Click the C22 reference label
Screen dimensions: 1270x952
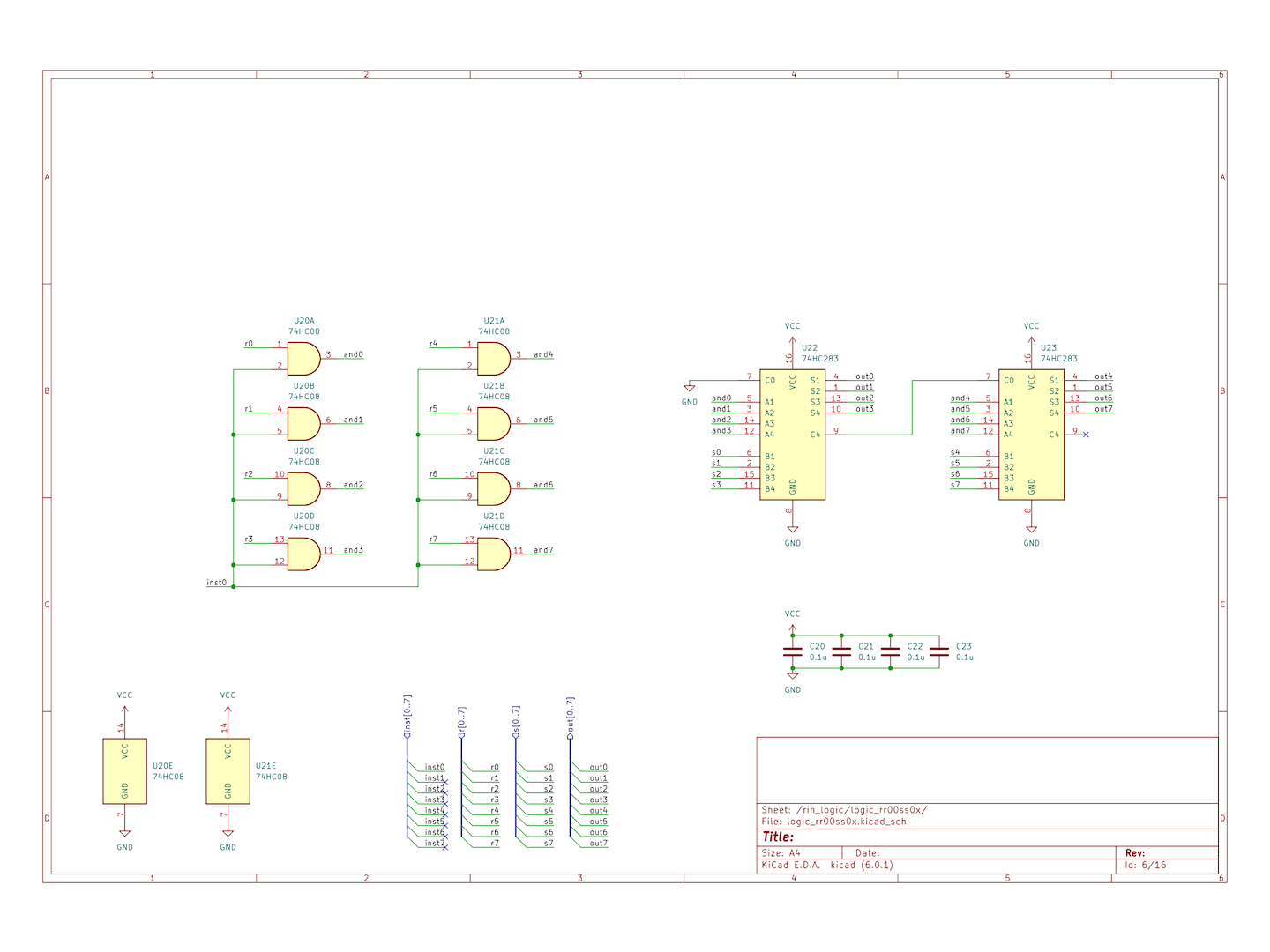915,646
